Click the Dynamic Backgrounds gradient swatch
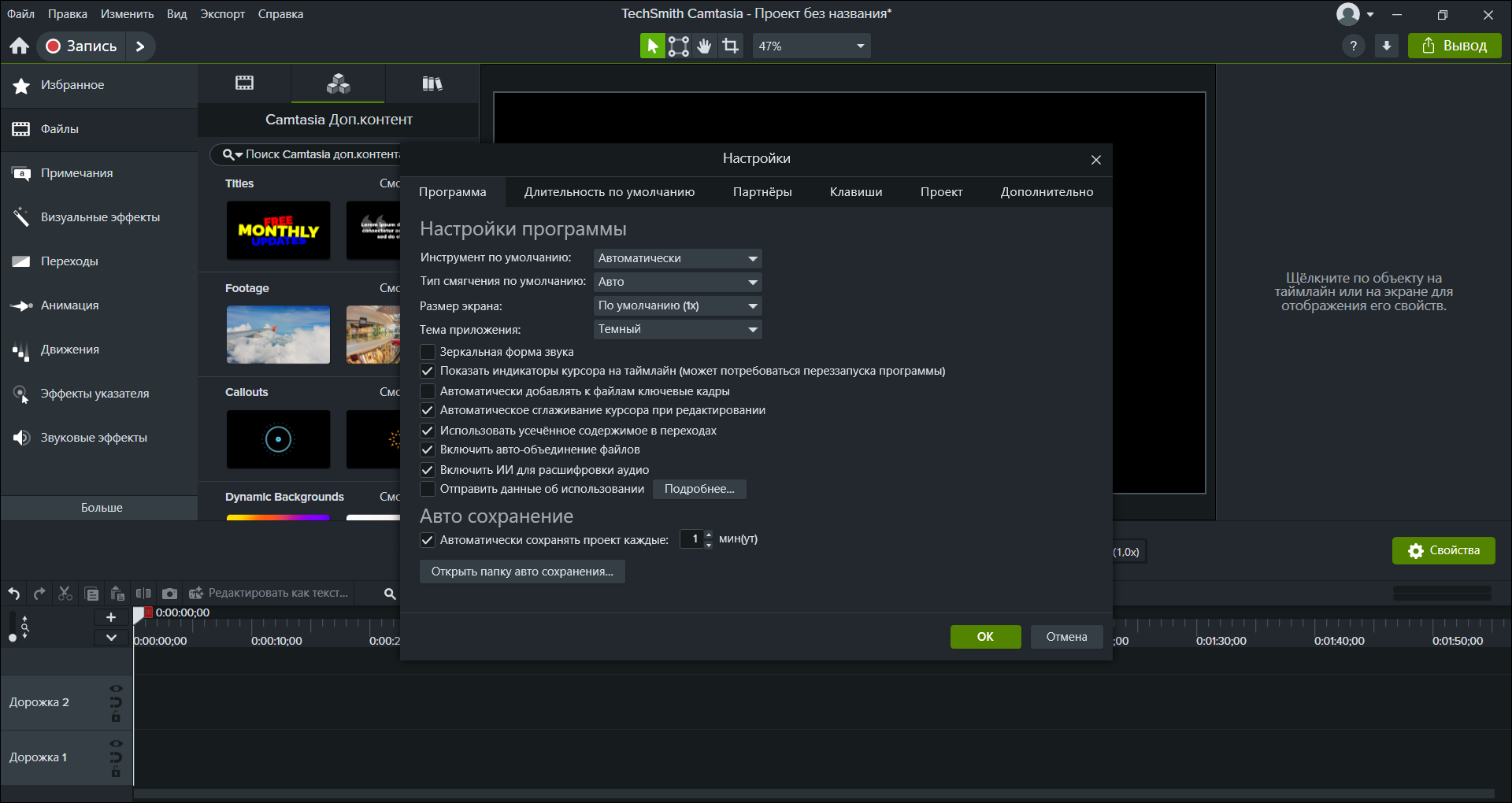This screenshot has width=1512, height=803. [278, 516]
